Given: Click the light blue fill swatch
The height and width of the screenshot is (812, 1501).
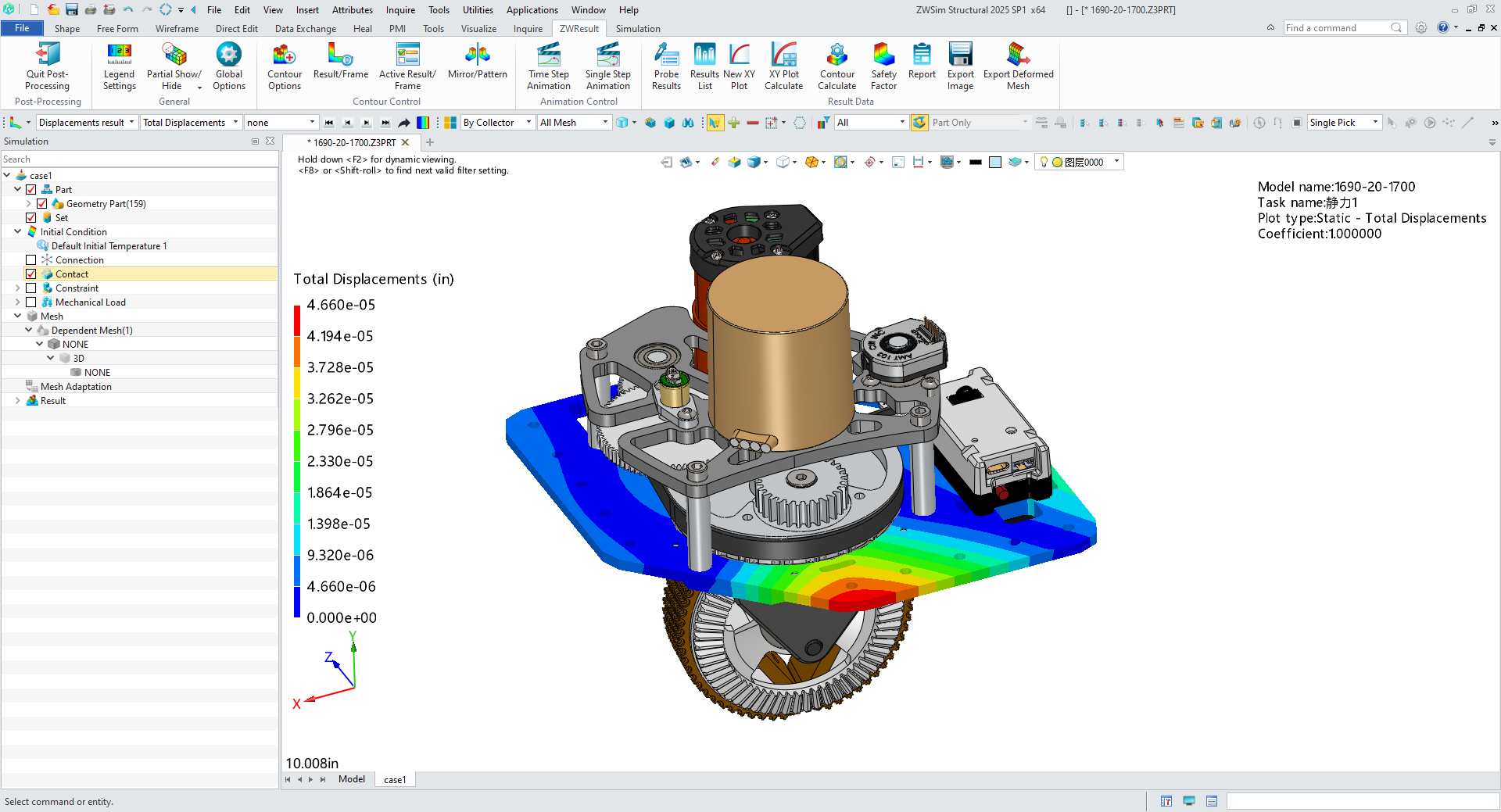Looking at the screenshot, I should [995, 163].
